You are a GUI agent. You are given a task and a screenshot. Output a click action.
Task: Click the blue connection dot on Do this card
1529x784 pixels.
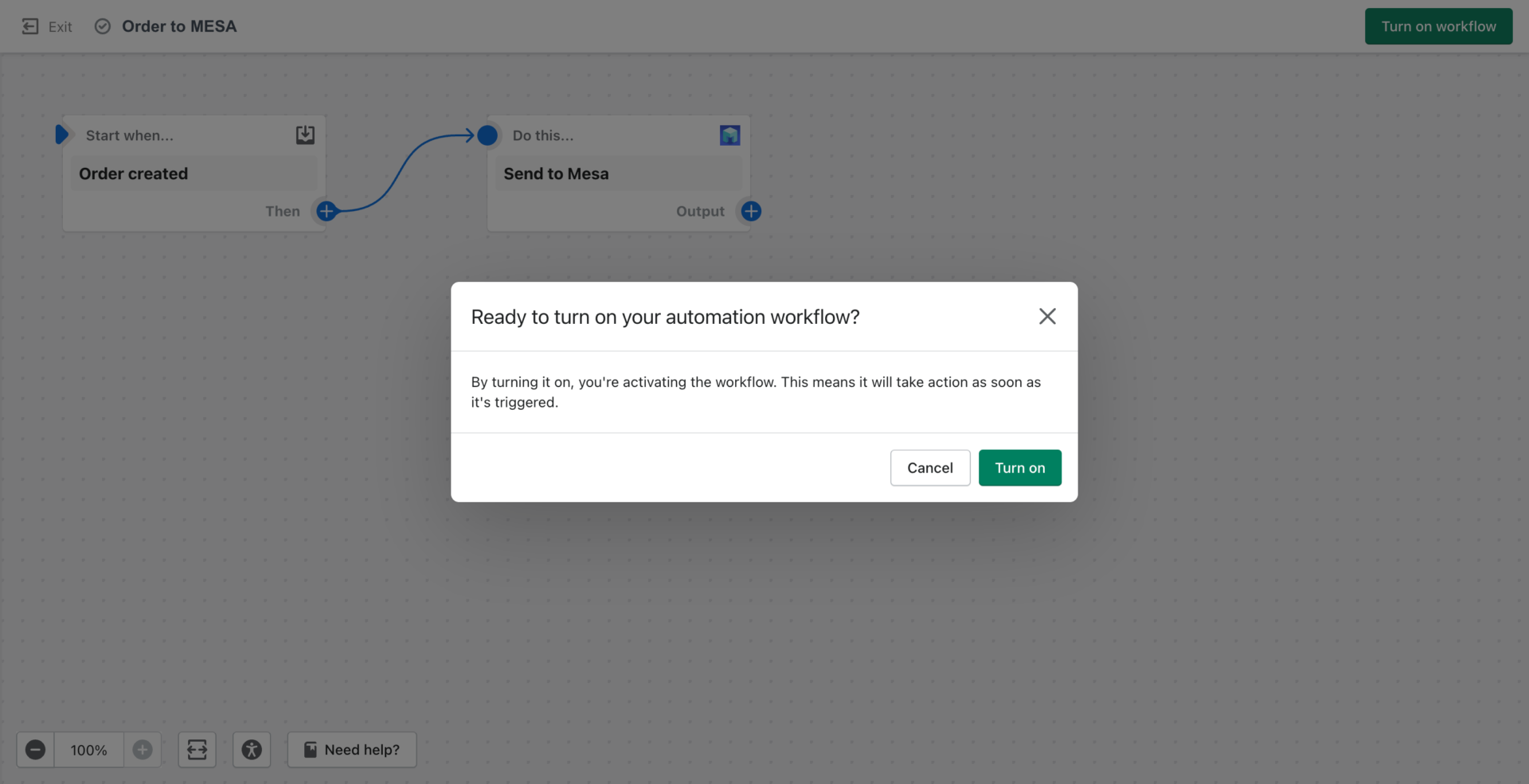tap(487, 135)
